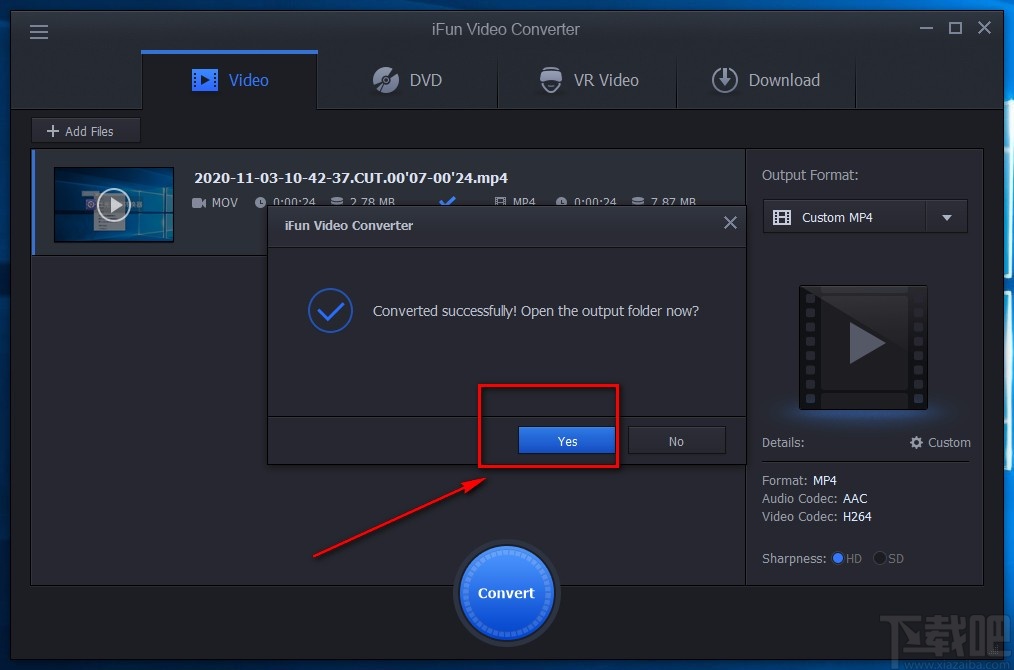This screenshot has width=1014, height=670.
Task: Click the success checkmark icon
Action: point(330,311)
